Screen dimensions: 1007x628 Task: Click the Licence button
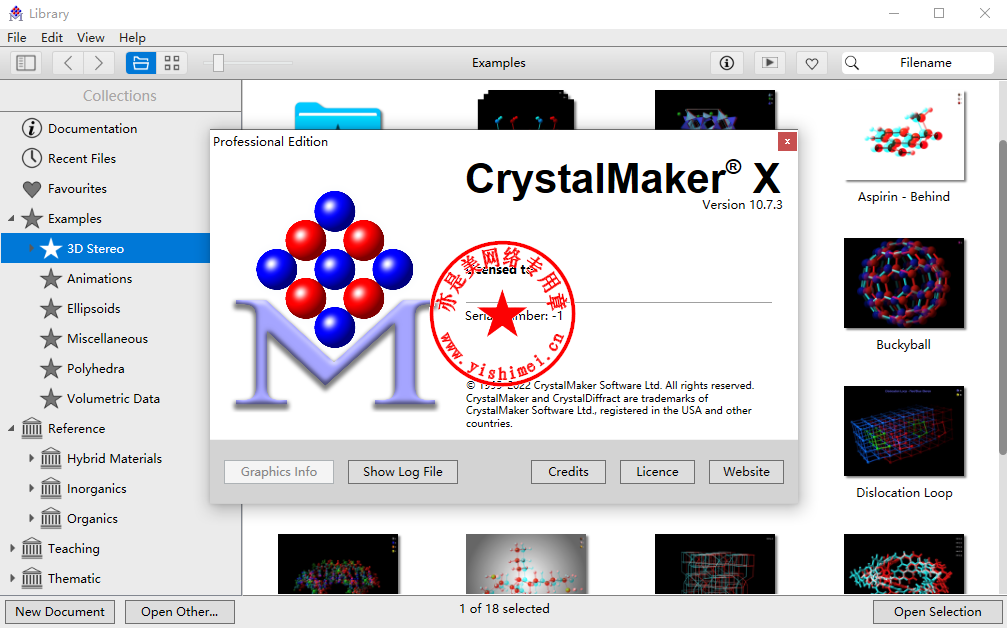tap(657, 472)
